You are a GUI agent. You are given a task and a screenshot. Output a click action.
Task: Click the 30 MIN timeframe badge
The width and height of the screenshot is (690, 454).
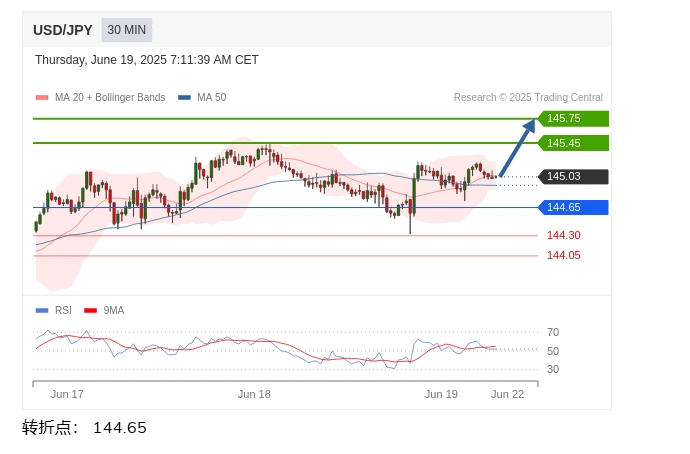click(127, 30)
